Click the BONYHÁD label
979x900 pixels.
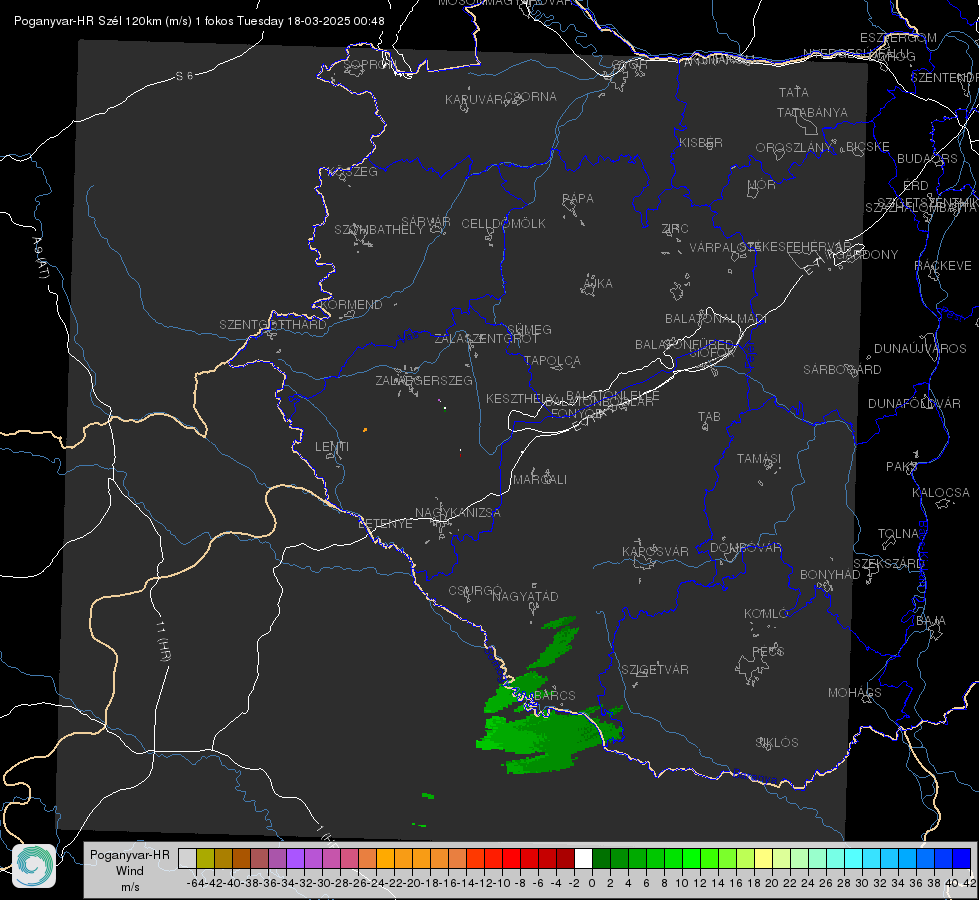pos(830,575)
